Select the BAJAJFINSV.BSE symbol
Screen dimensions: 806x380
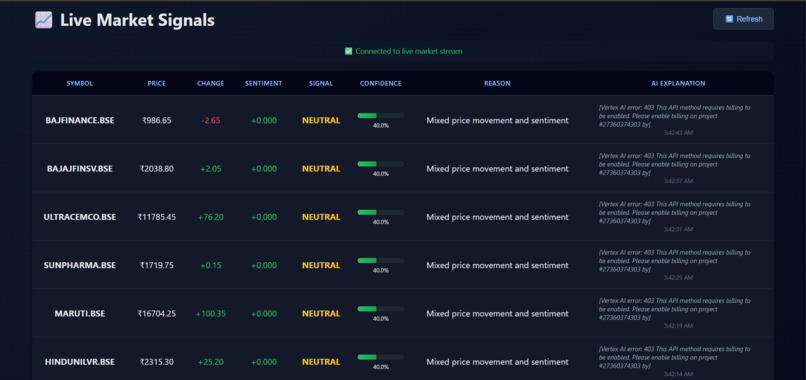click(x=80, y=169)
